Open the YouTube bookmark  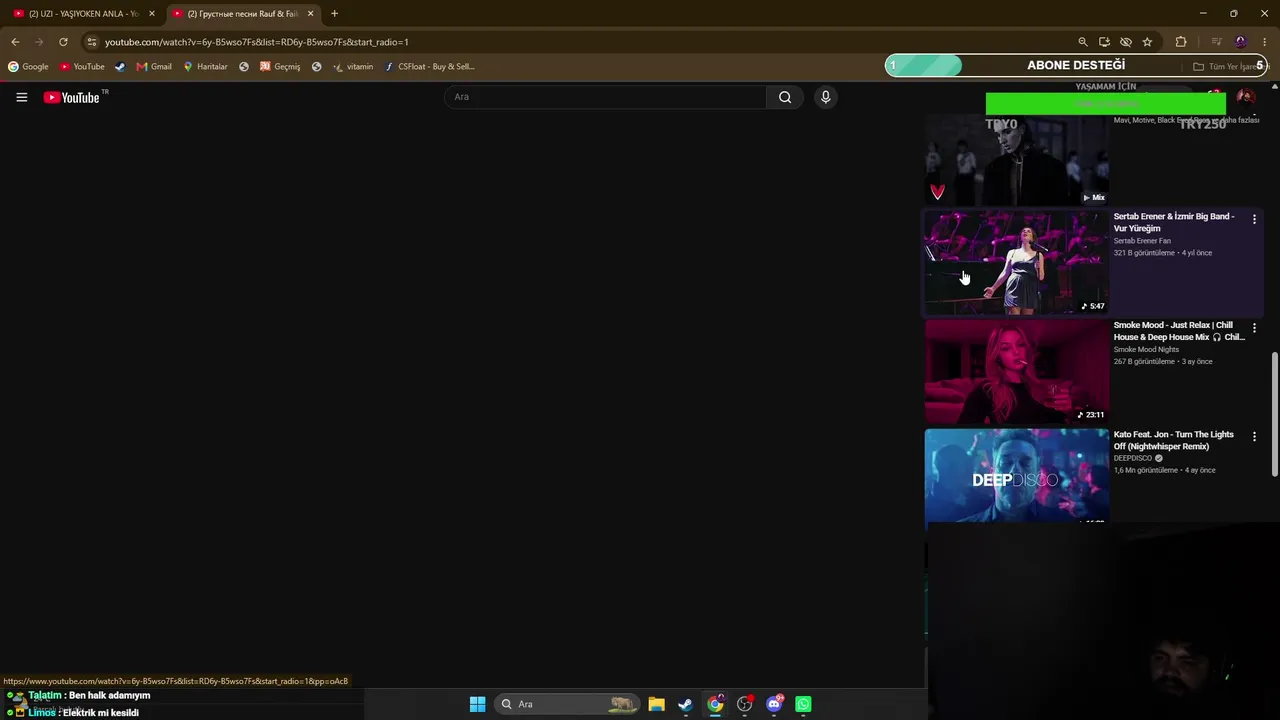[82, 67]
